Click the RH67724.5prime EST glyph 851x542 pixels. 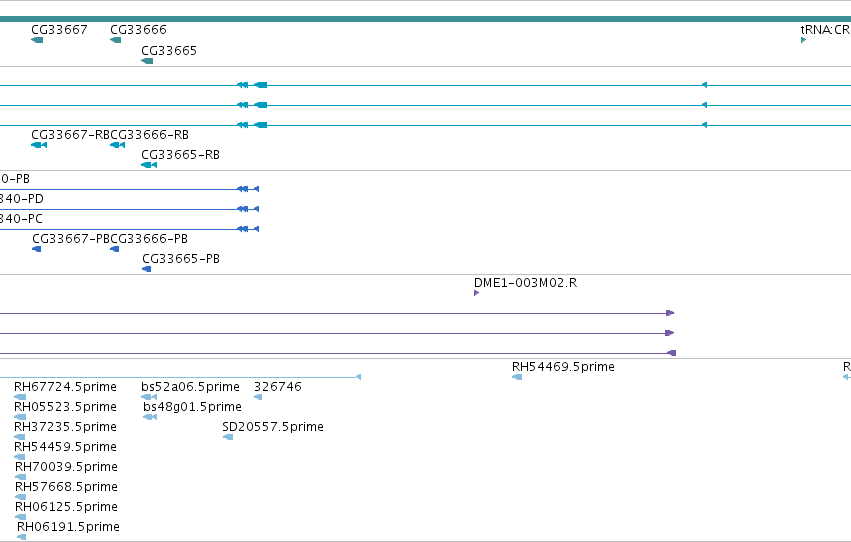click(x=20, y=397)
